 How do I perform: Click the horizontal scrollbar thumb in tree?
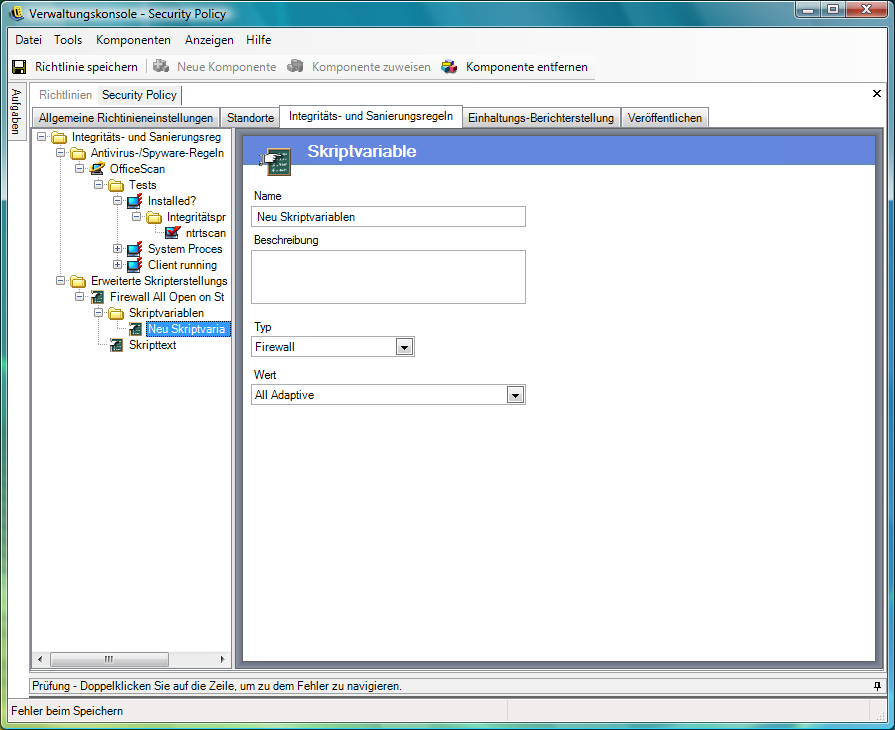tap(109, 659)
